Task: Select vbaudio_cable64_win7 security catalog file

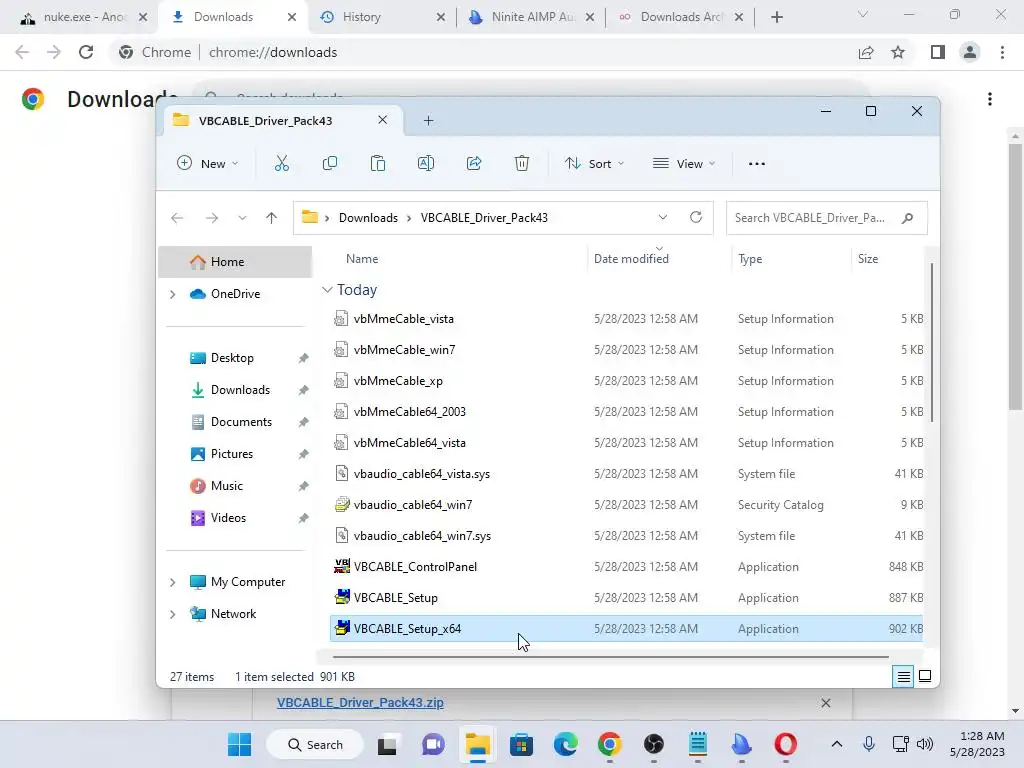Action: pyautogui.click(x=626, y=505)
